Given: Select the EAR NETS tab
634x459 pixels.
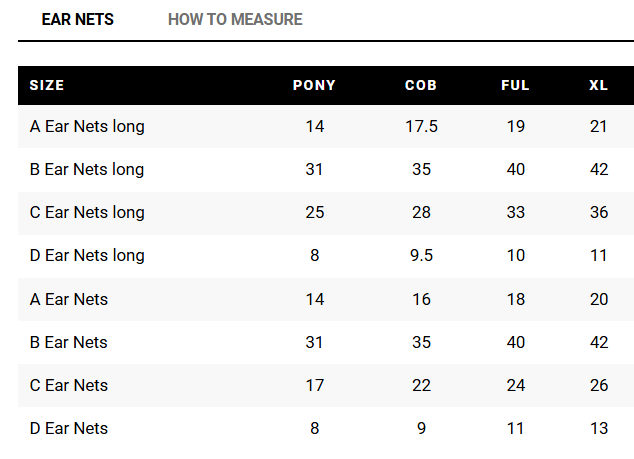Looking at the screenshot, I should coord(78,19).
